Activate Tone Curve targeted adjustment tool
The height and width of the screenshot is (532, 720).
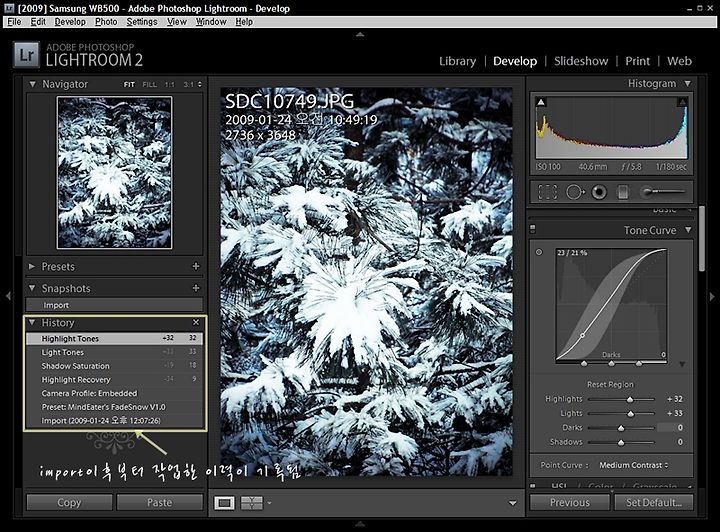pos(539,252)
